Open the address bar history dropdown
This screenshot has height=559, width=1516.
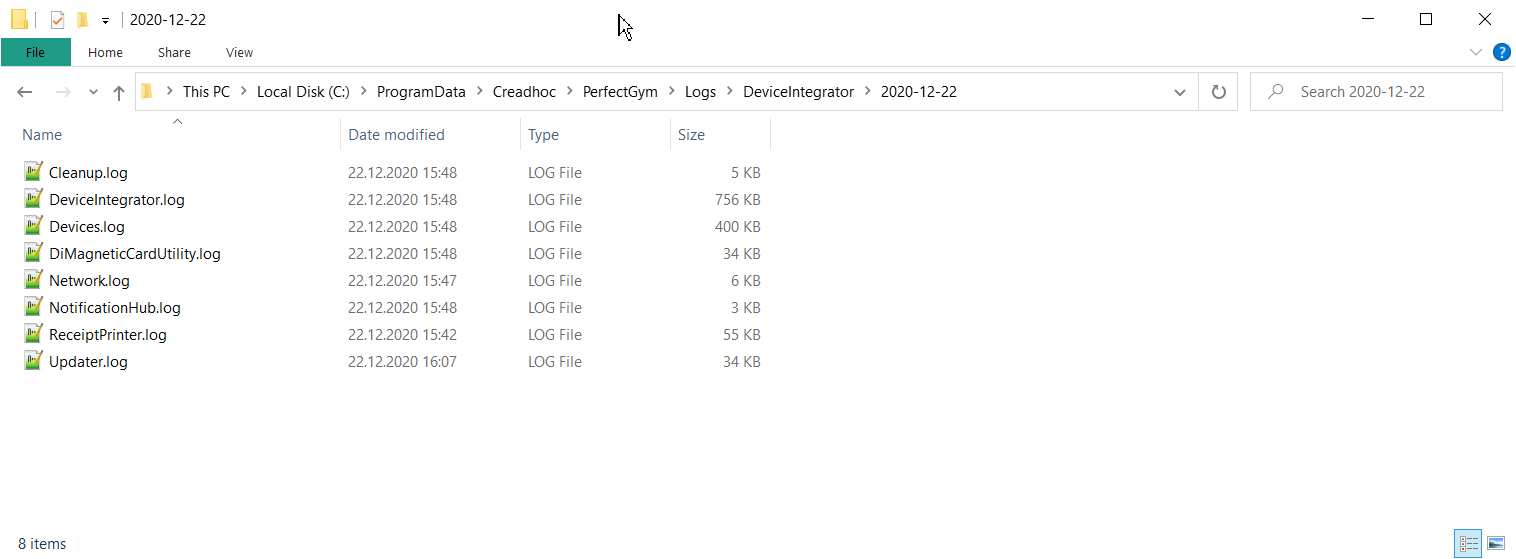(x=1180, y=92)
